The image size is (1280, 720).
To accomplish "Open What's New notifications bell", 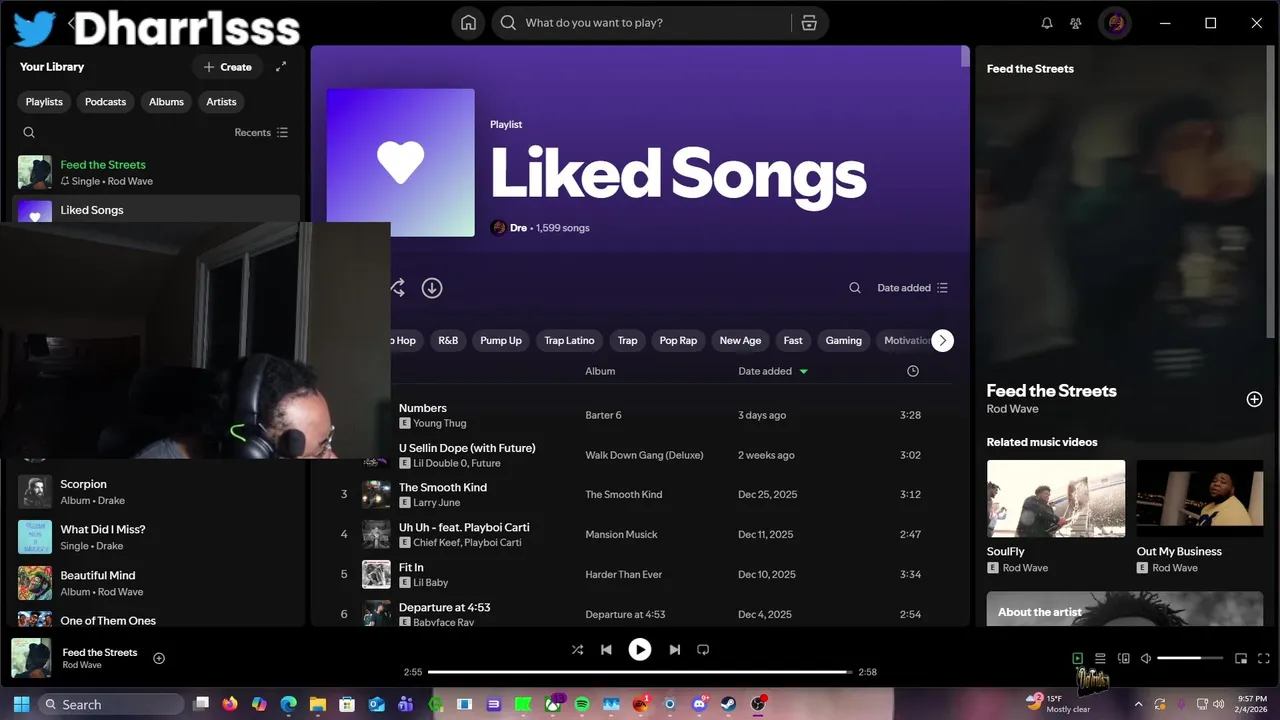I will pos(1047,23).
